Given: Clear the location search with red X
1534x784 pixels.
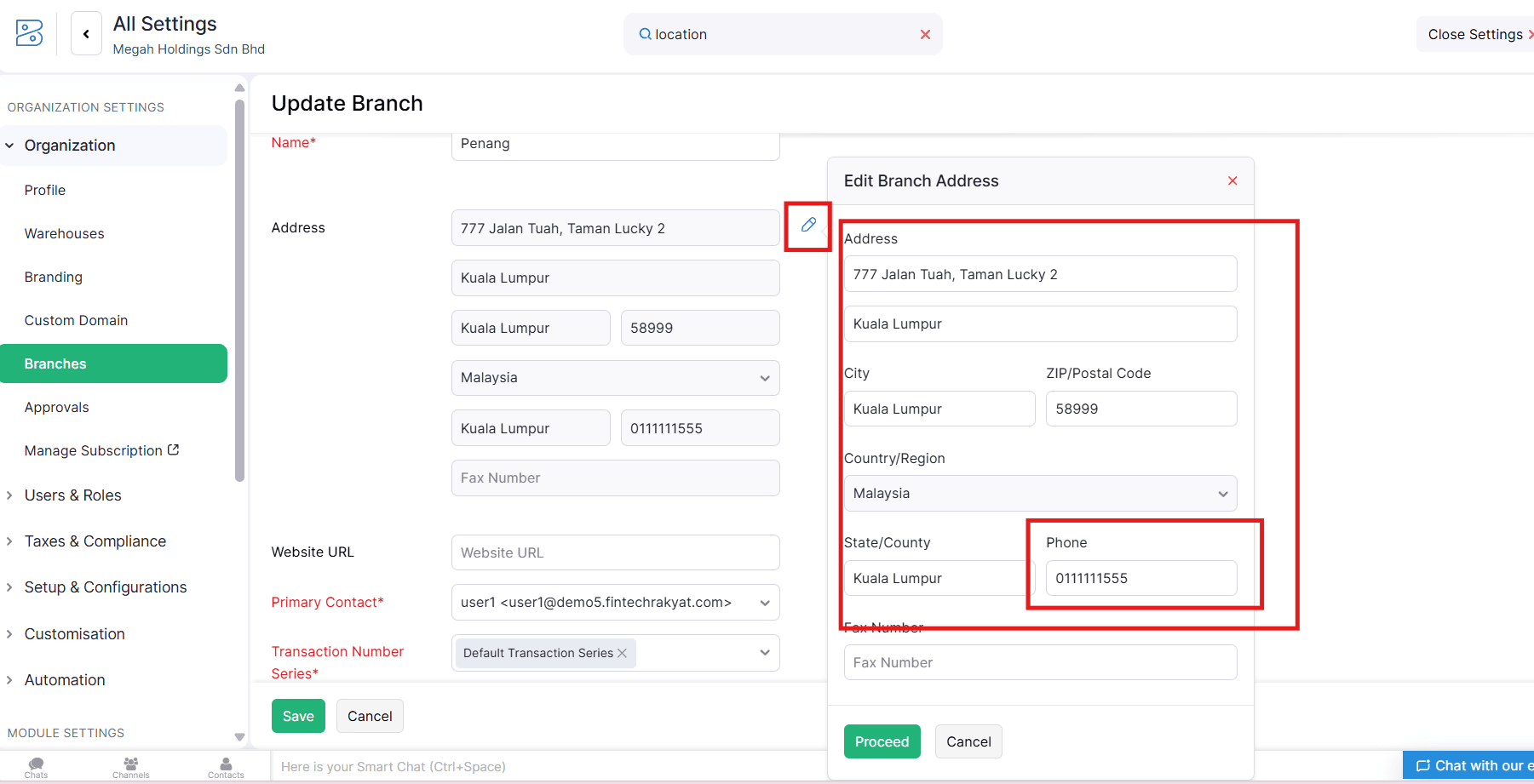Looking at the screenshot, I should click(925, 35).
